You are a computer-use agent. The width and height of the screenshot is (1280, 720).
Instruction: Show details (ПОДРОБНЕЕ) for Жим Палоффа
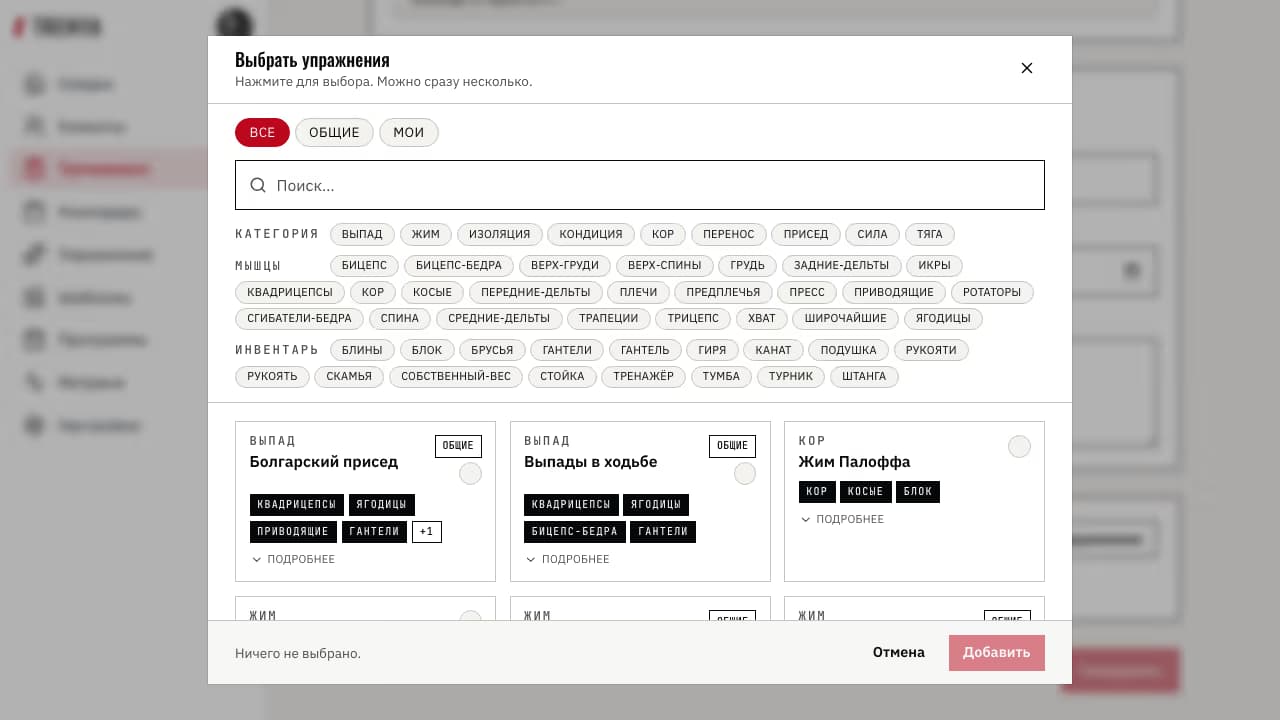point(842,519)
